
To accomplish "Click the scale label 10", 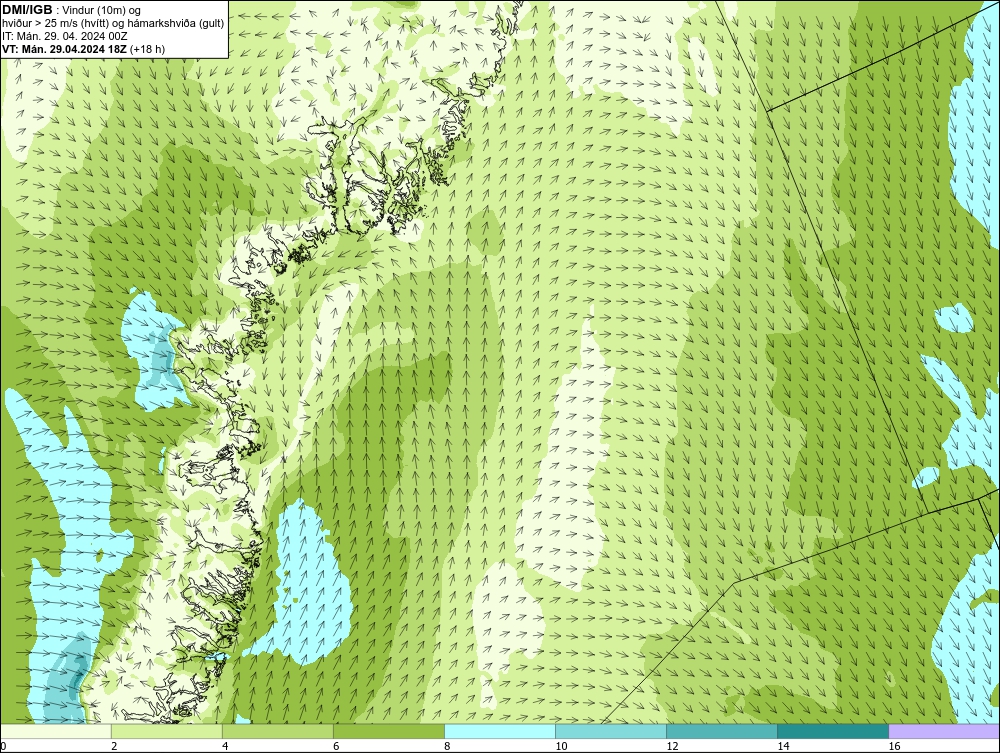I will click(x=561, y=746).
